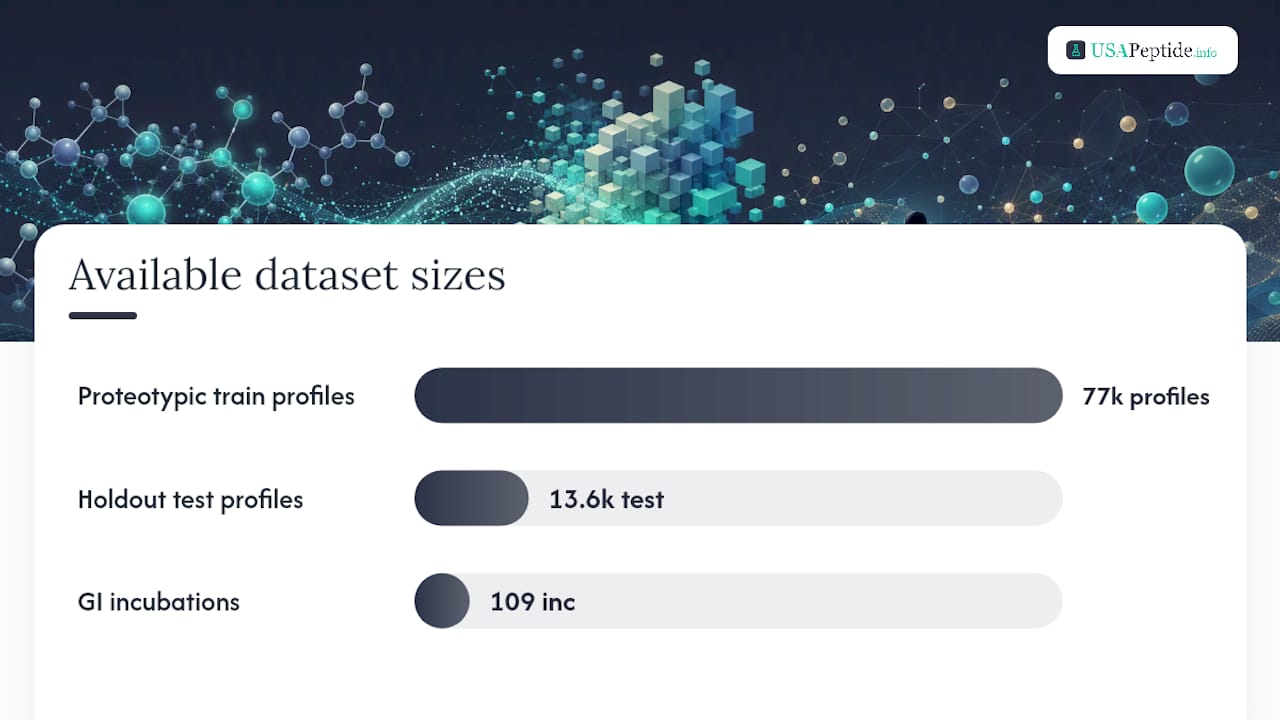
Task: Click the full Proteotypic train profiles bar
Action: coord(738,396)
